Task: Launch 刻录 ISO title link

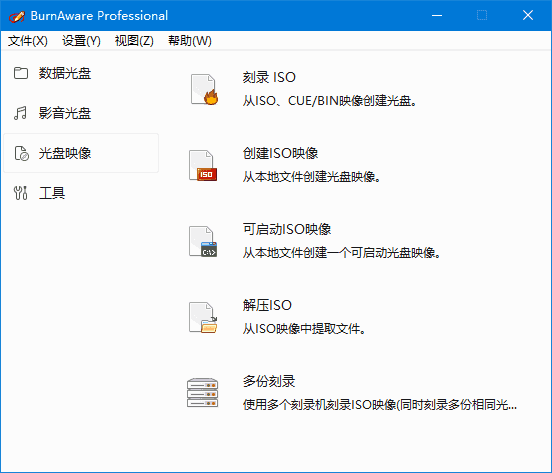Action: [x=269, y=77]
